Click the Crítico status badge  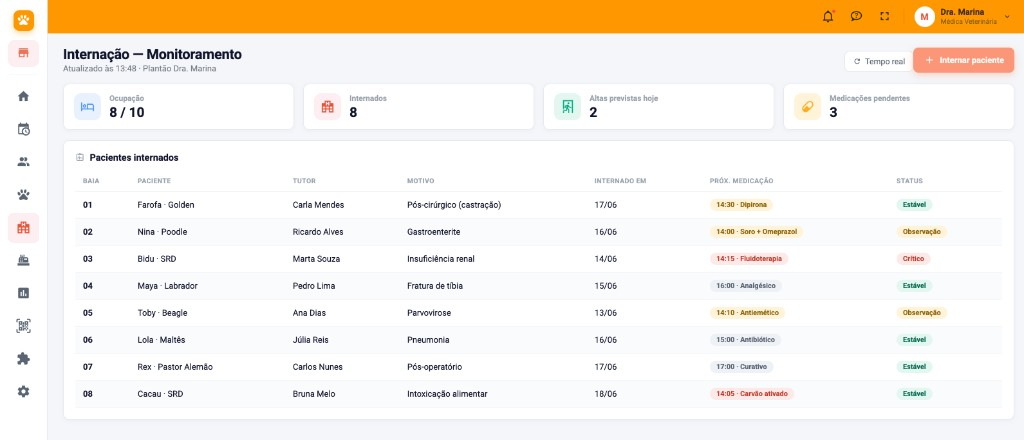(913, 259)
